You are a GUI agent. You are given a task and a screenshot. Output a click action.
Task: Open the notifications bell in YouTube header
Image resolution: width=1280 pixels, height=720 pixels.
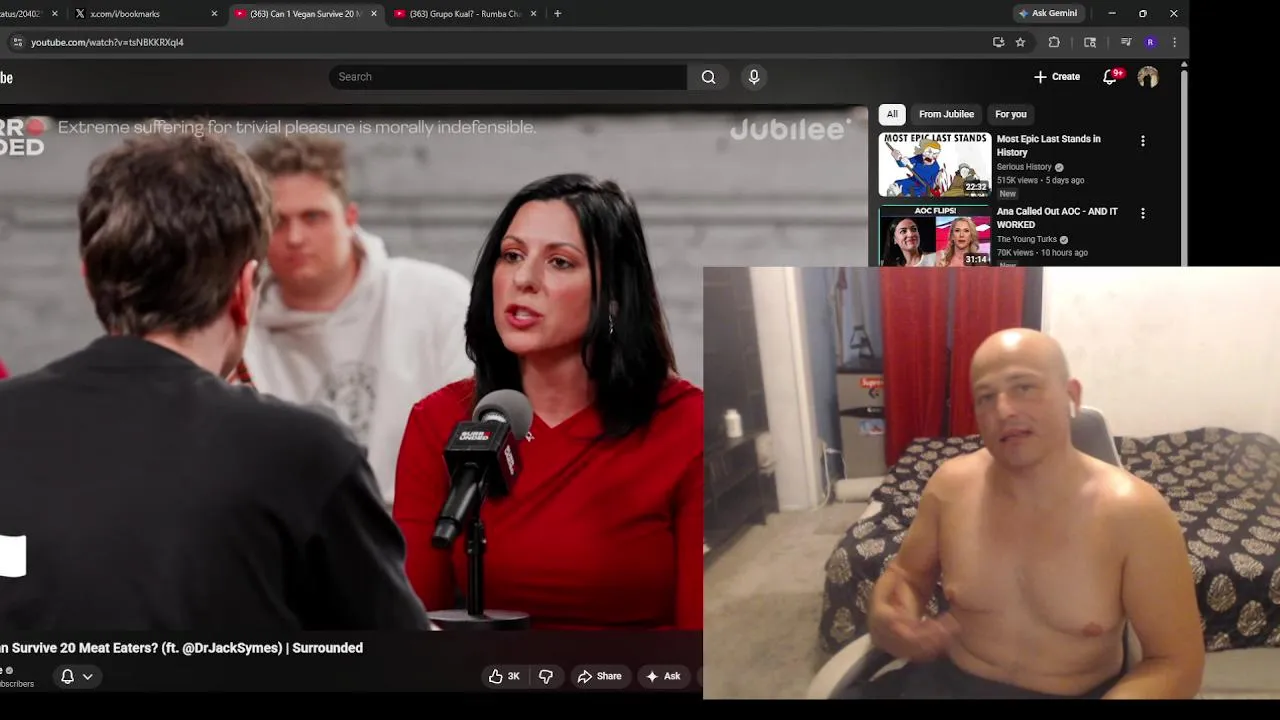(x=1110, y=77)
